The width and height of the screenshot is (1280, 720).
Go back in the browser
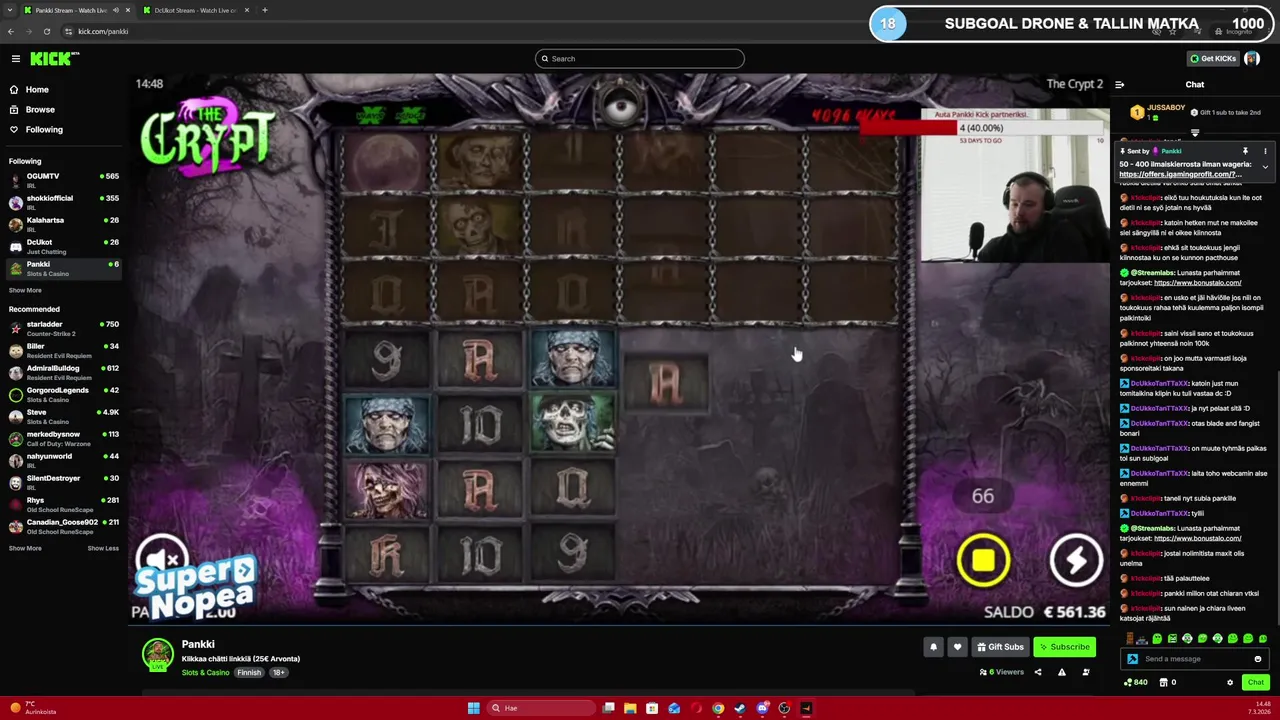11,31
